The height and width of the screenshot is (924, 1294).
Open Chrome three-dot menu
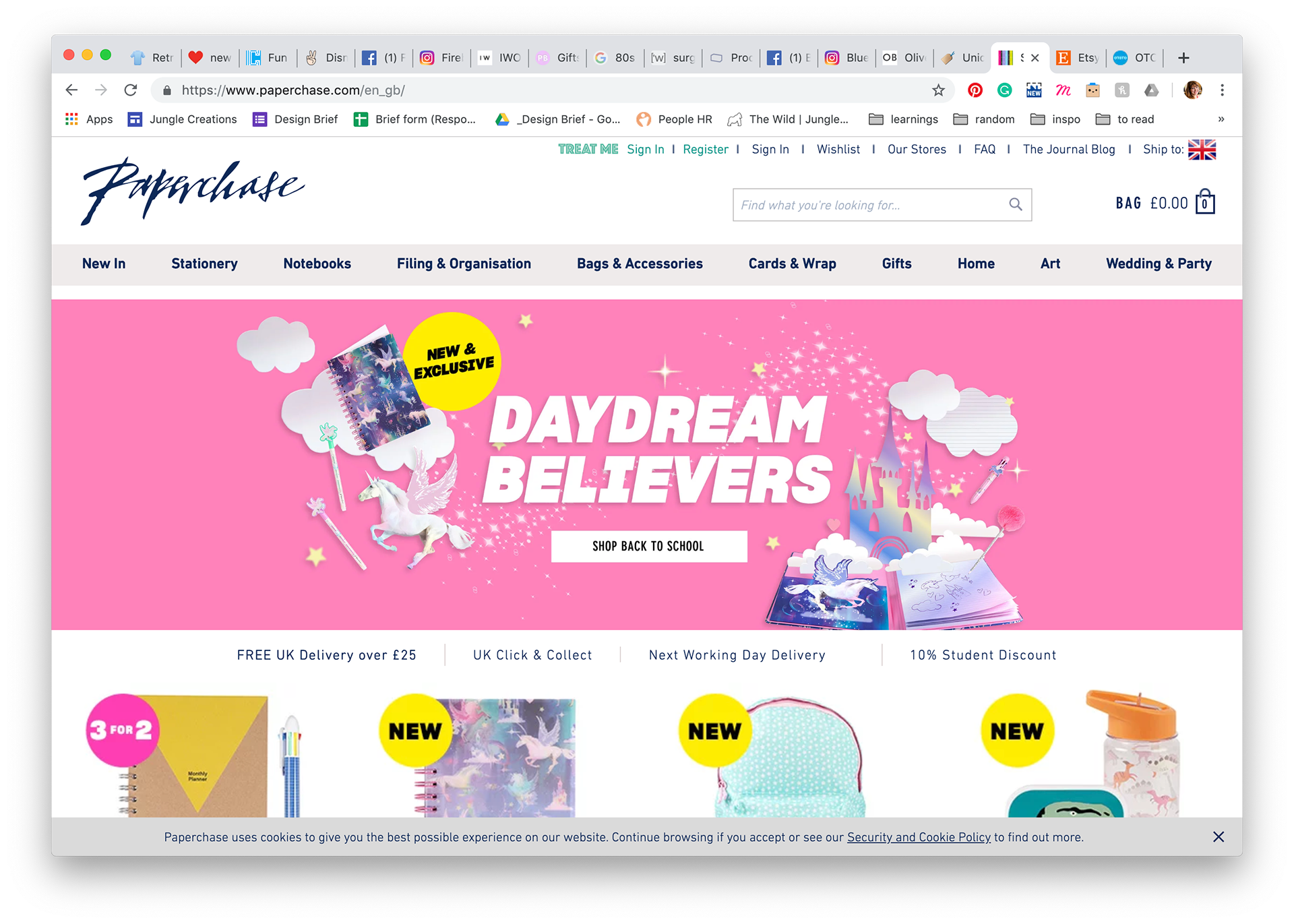pyautogui.click(x=1222, y=90)
